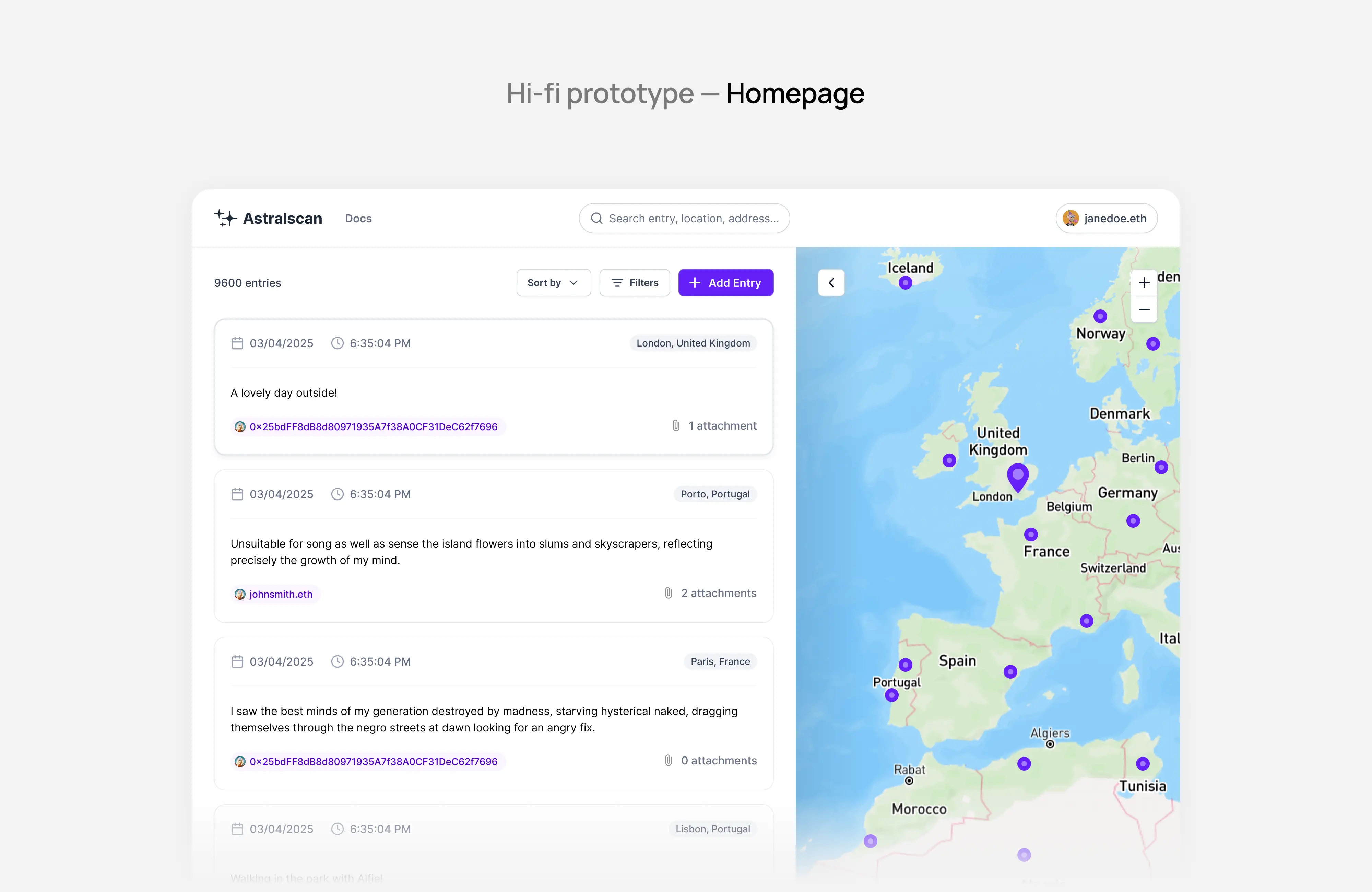
Task: Collapse the map with the back chevron
Action: coord(831,283)
